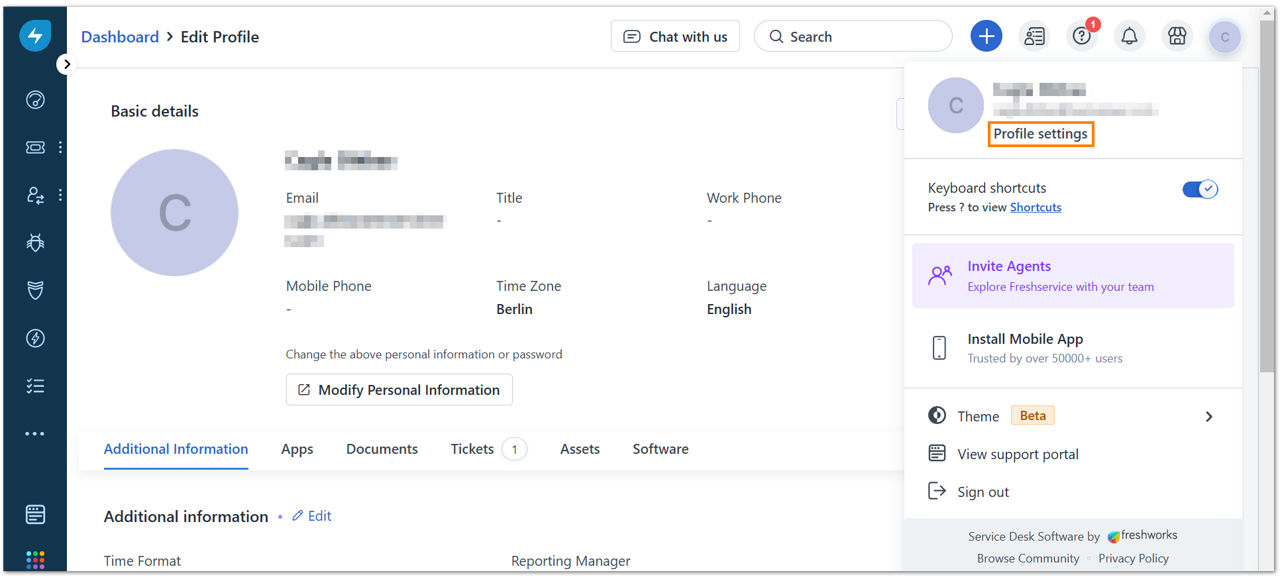
Task: Open the help icon with red badge
Action: click(x=1082, y=37)
